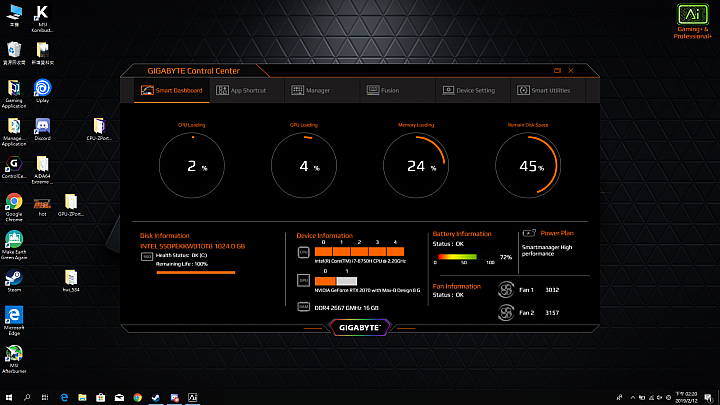Viewport: 720px width, 405px height.
Task: Open MSI Kombustor desktop shortcut
Action: pos(42,18)
